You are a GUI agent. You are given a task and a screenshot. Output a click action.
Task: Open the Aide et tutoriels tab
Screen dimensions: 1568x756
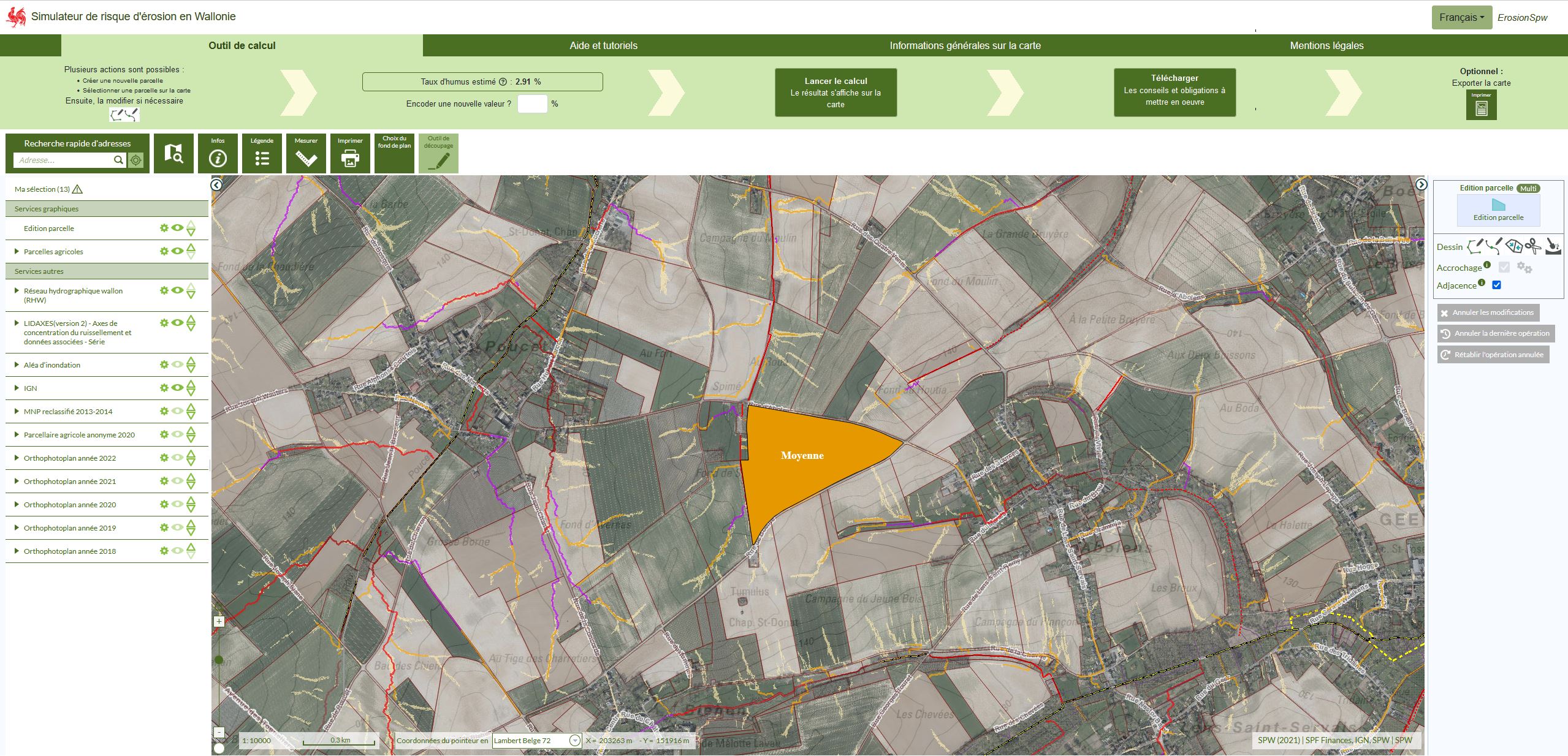pyautogui.click(x=604, y=45)
